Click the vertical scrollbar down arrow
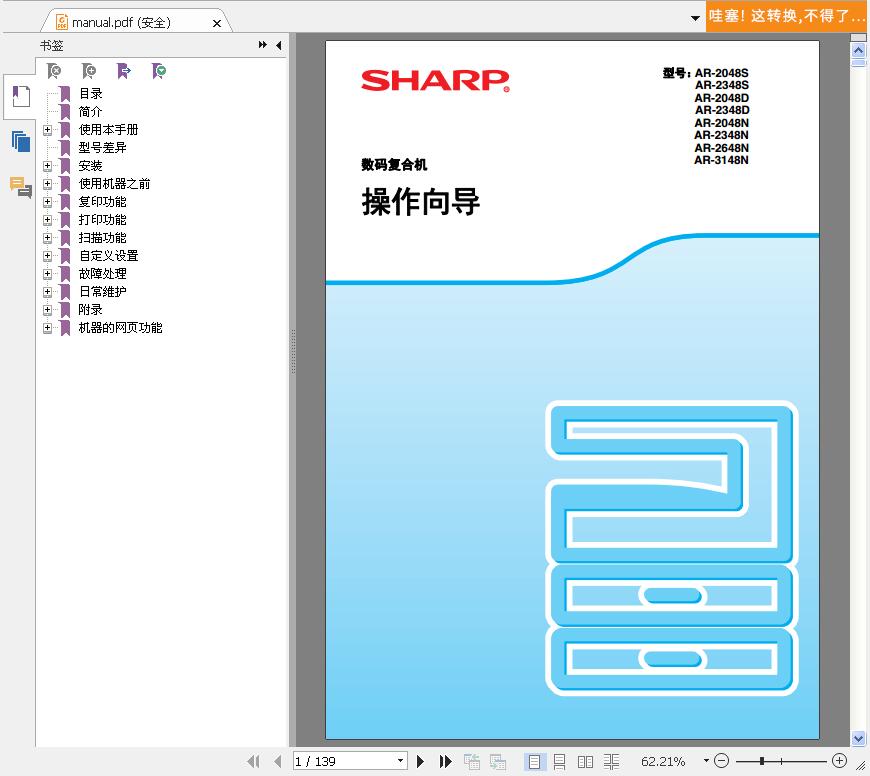The width and height of the screenshot is (870, 776). point(858,738)
